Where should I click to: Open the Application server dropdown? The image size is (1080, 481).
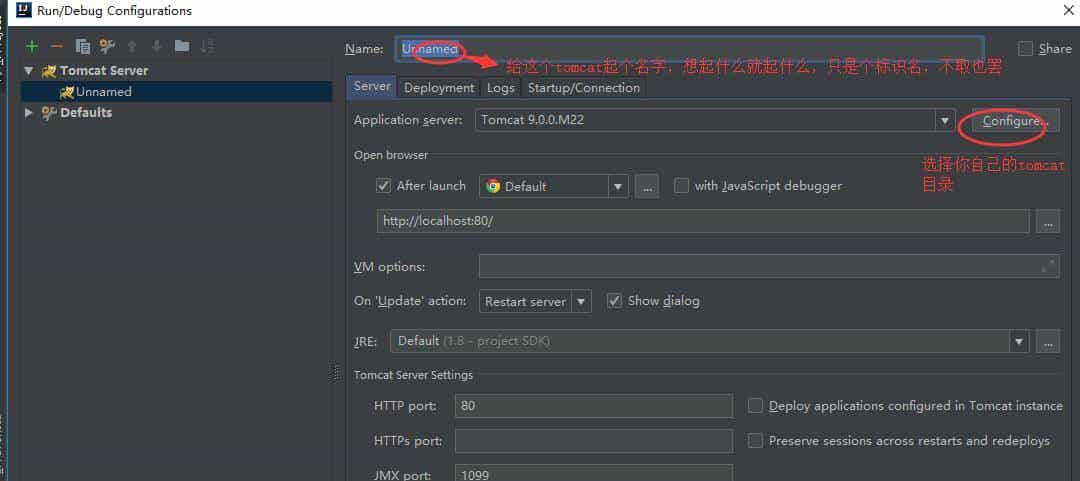(945, 121)
